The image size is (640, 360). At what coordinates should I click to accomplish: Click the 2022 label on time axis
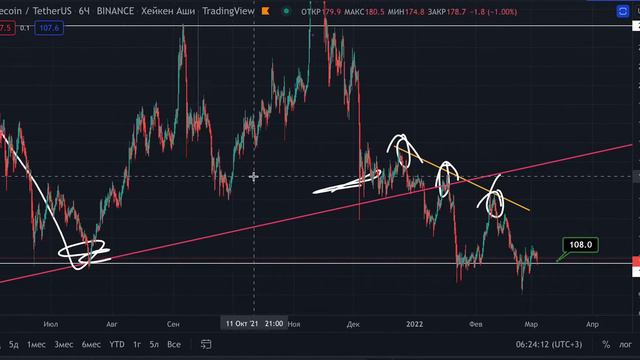415,324
